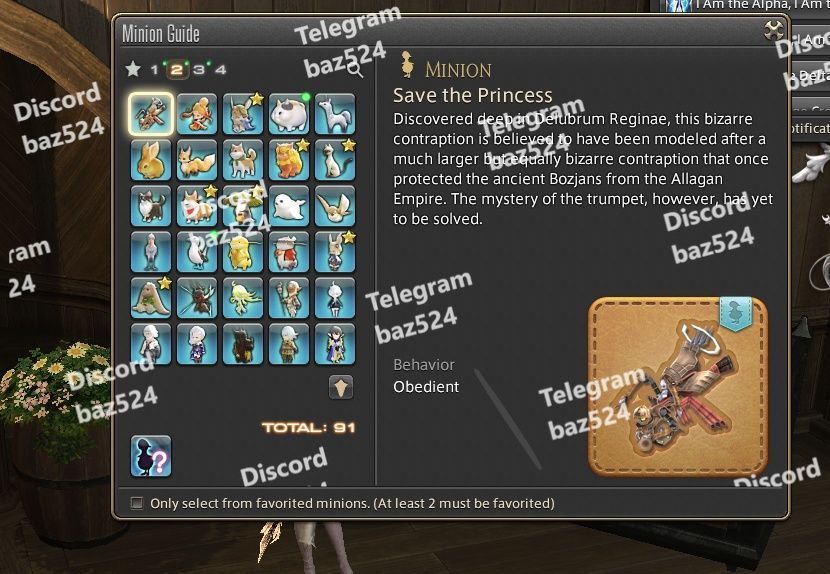
Task: Select the yellow jellyfish minion icon
Action: (242, 298)
